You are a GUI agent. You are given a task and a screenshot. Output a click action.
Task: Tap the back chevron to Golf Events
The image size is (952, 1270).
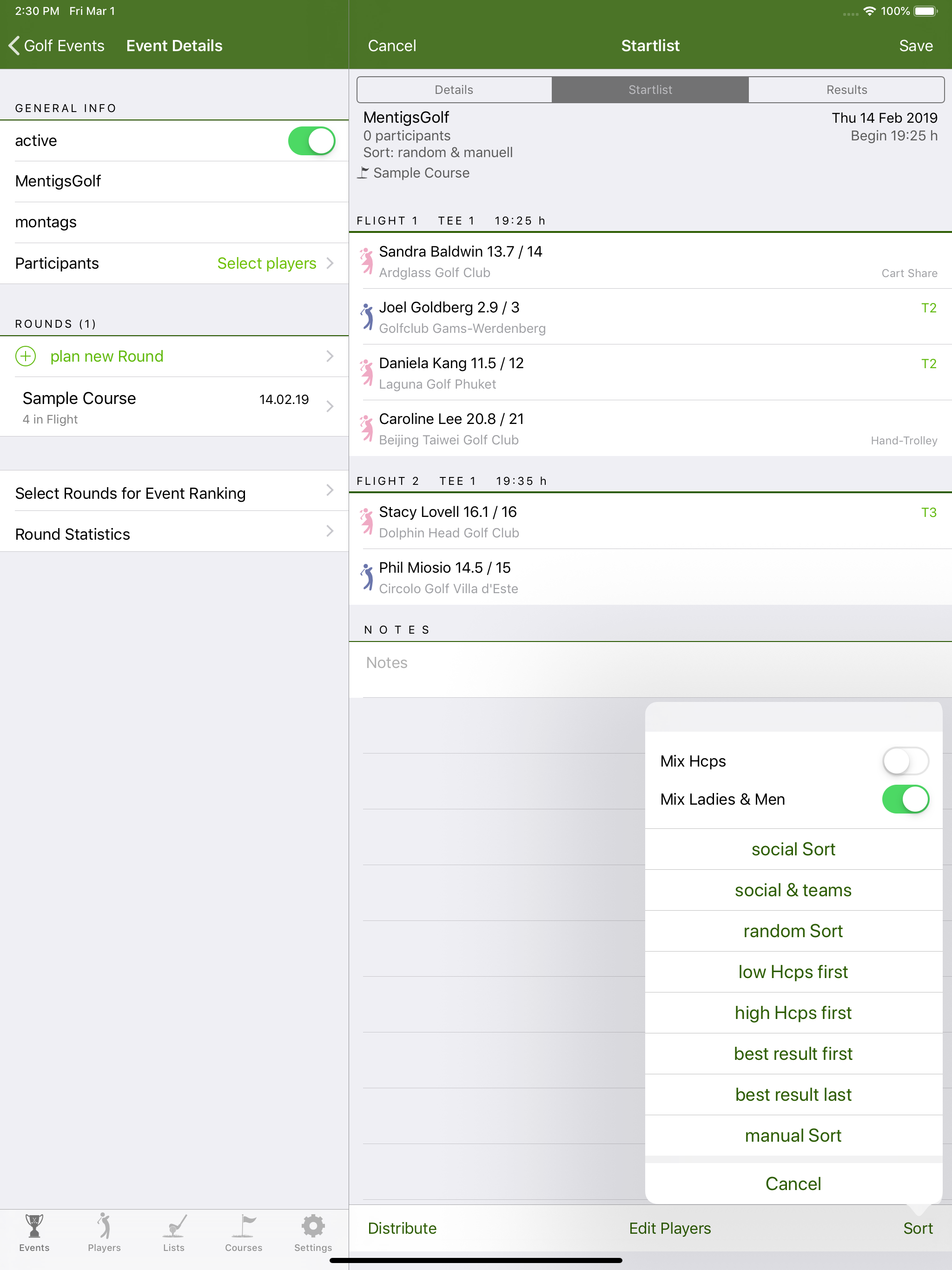[x=14, y=46]
